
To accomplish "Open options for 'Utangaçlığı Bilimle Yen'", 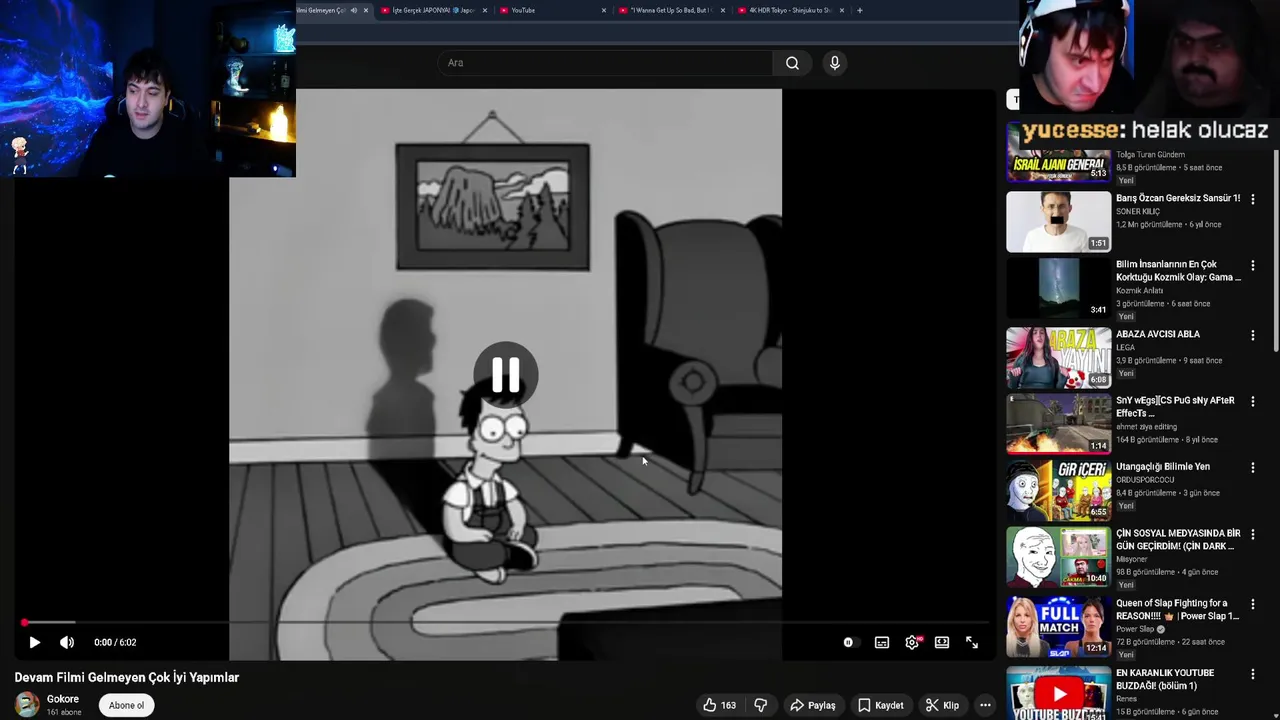I will tap(1253, 468).
